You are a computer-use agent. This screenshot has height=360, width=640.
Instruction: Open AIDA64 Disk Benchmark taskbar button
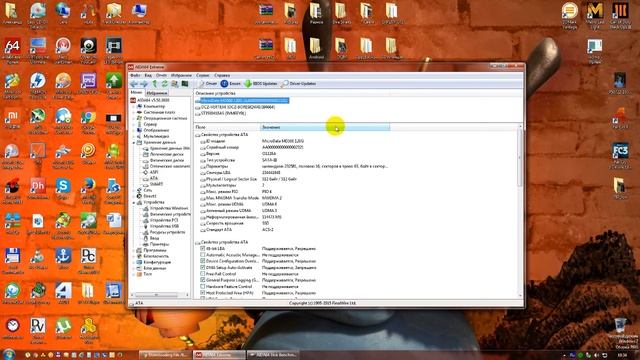[x=273, y=355]
